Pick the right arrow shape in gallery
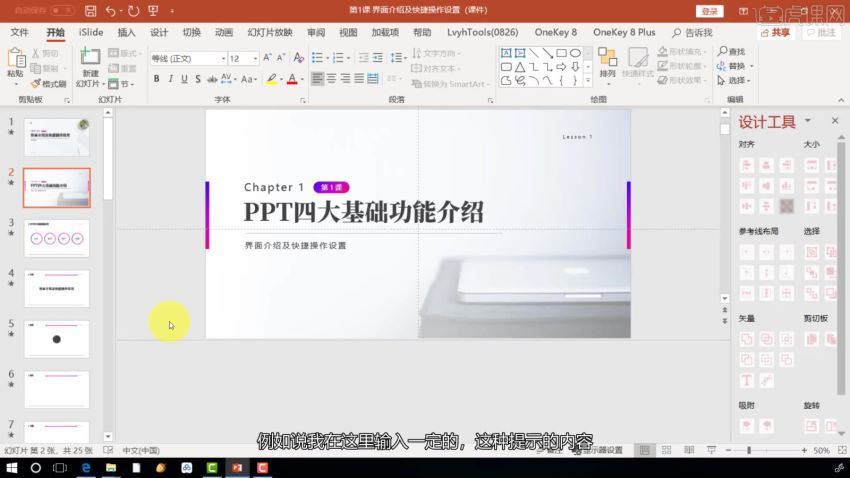This screenshot has height=478, width=850. (562, 67)
